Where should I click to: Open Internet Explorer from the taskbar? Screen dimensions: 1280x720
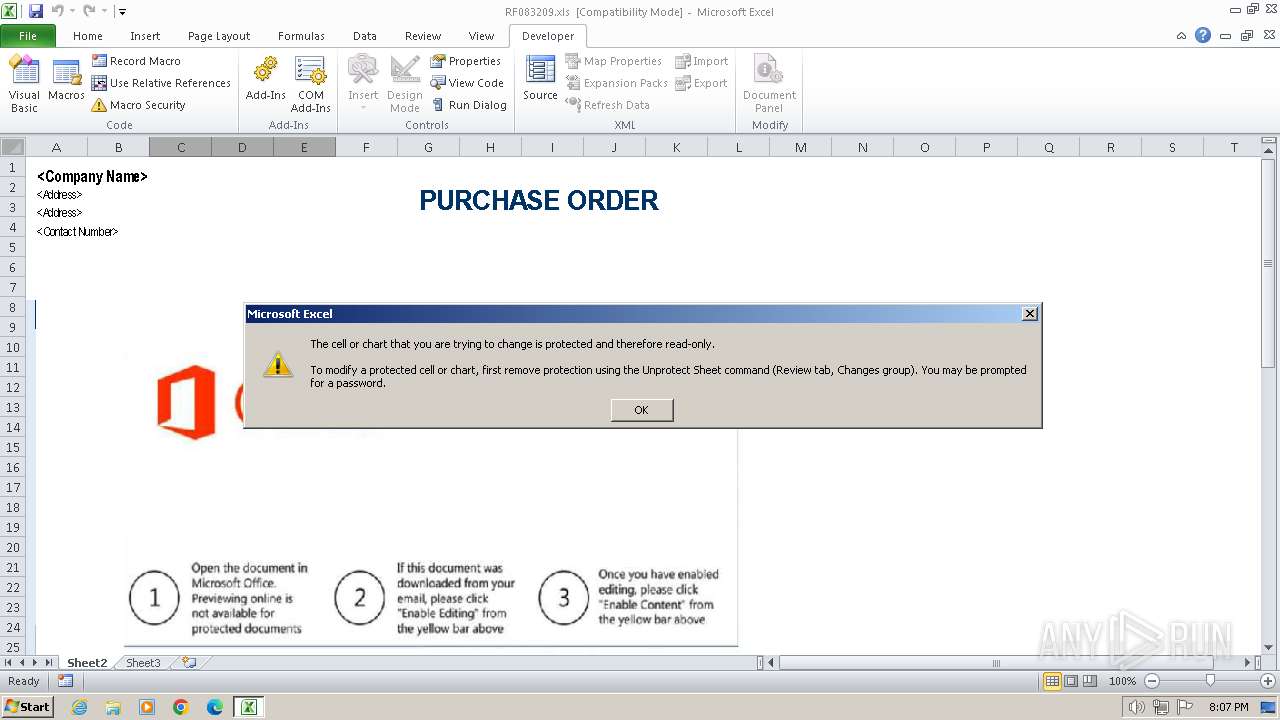point(79,707)
